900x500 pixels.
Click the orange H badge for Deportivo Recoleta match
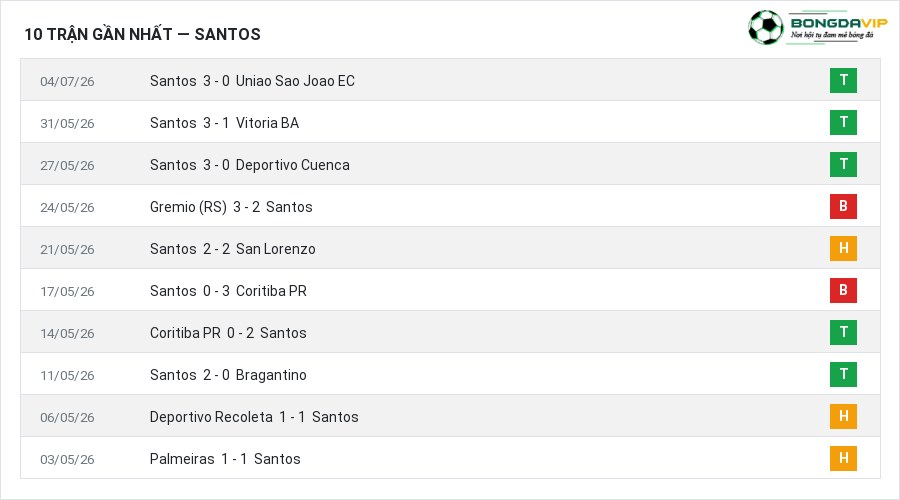(x=843, y=416)
